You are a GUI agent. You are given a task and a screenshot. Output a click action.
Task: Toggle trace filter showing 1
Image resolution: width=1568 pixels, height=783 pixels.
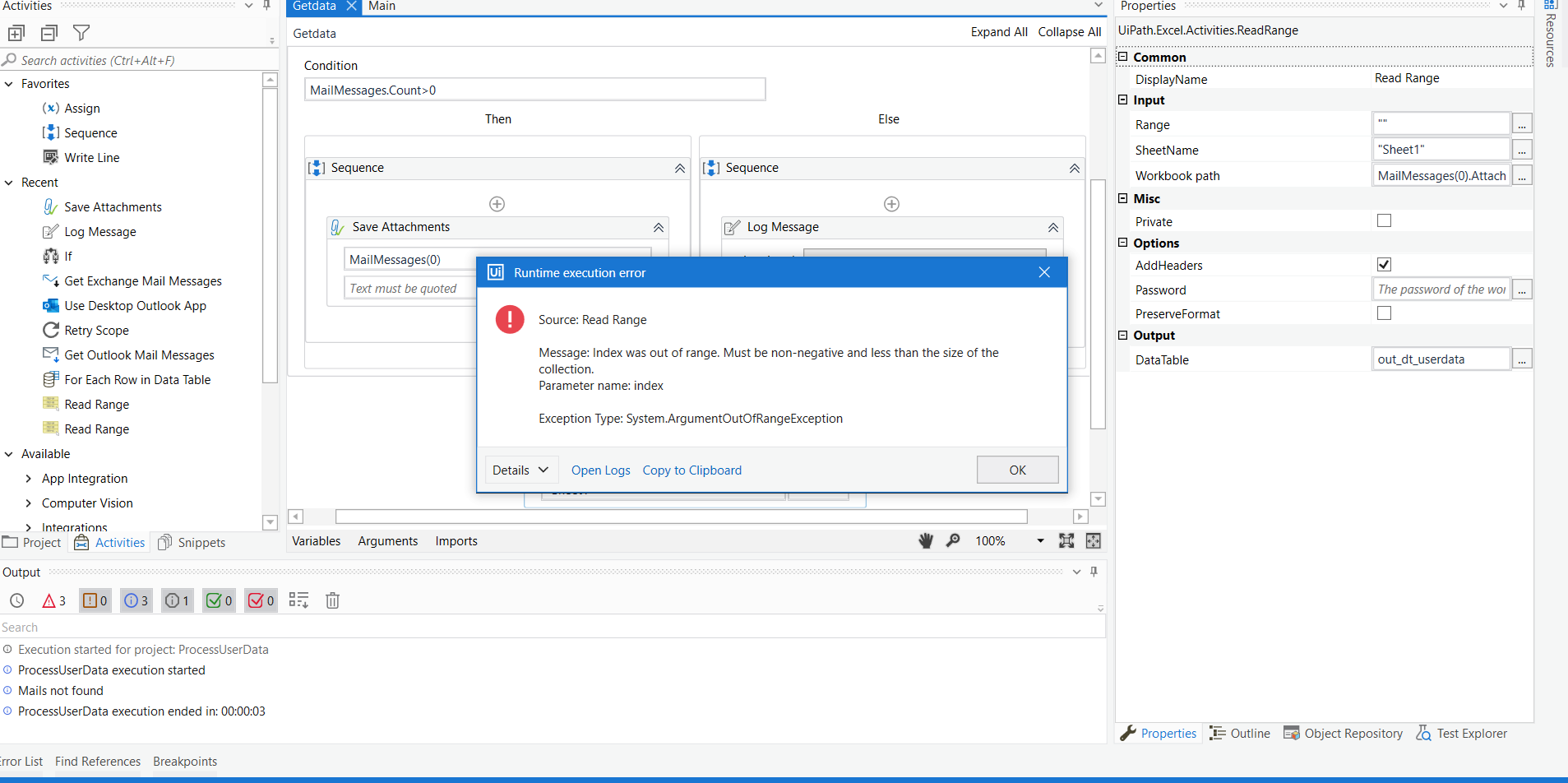coord(178,601)
